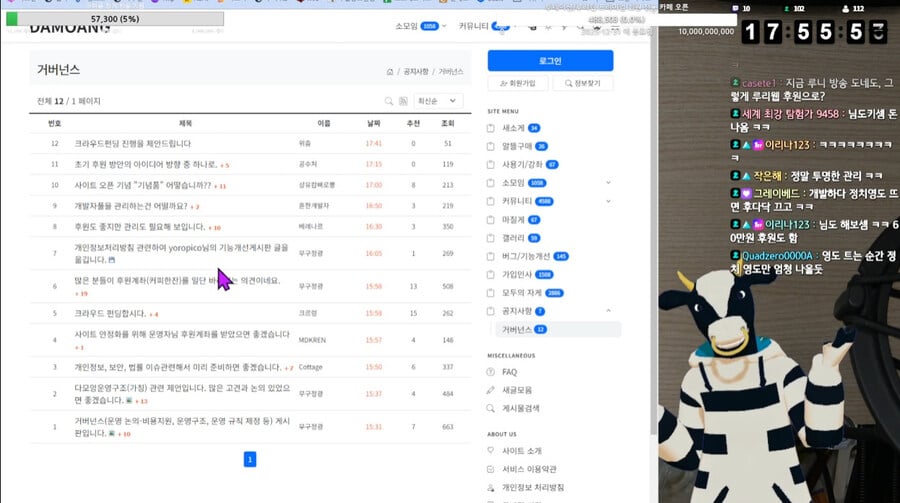
Task: Open 소모임 label in the site menu
Action: [x=513, y=183]
